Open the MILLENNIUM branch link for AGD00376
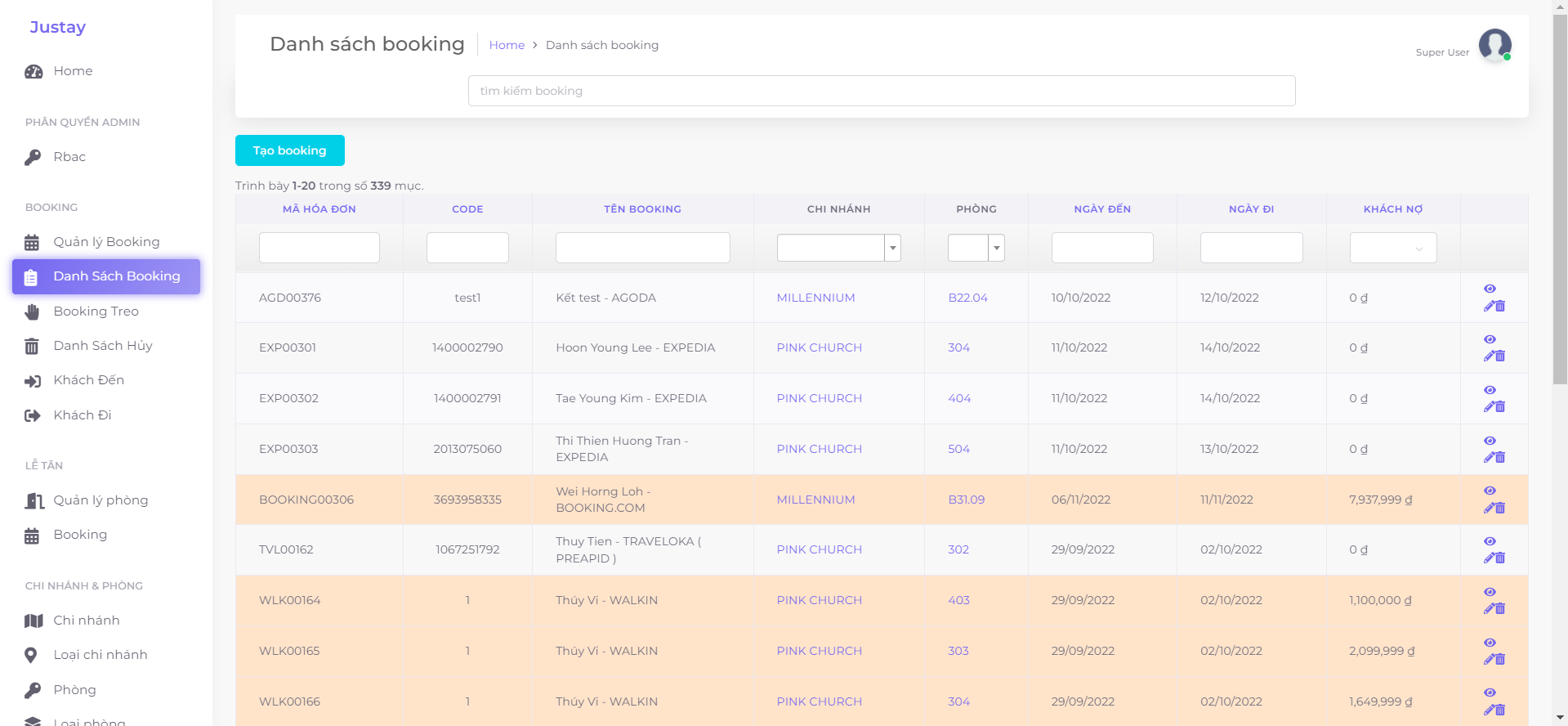The image size is (1568, 726). click(815, 298)
